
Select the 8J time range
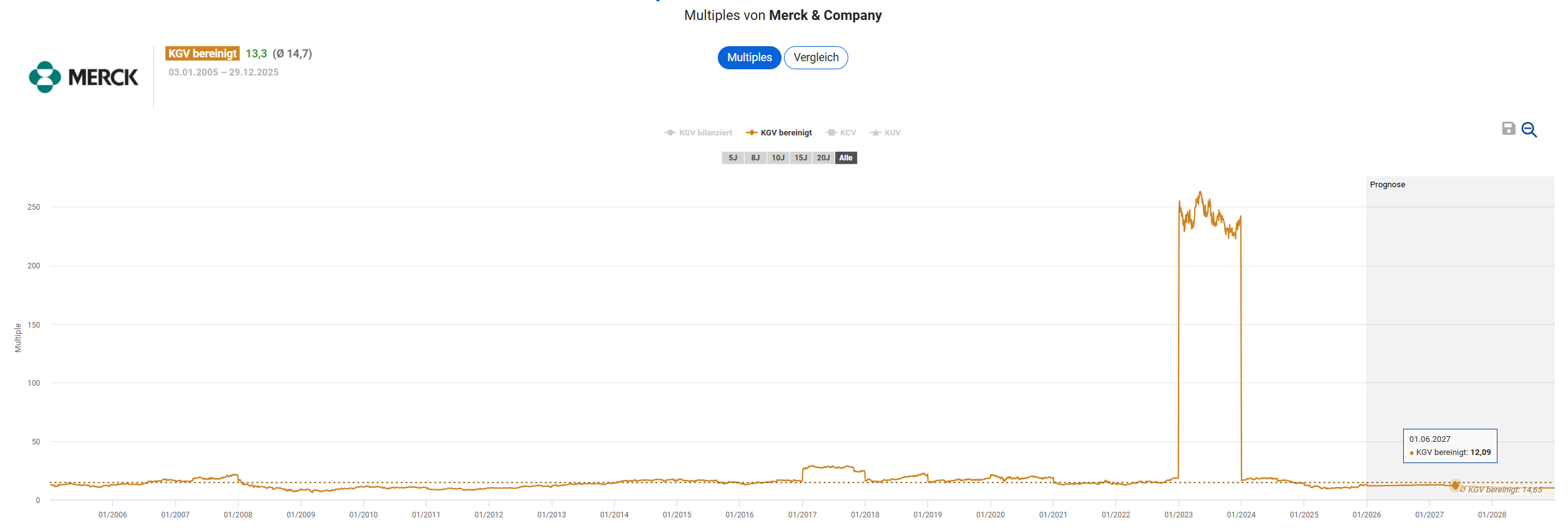click(x=755, y=158)
